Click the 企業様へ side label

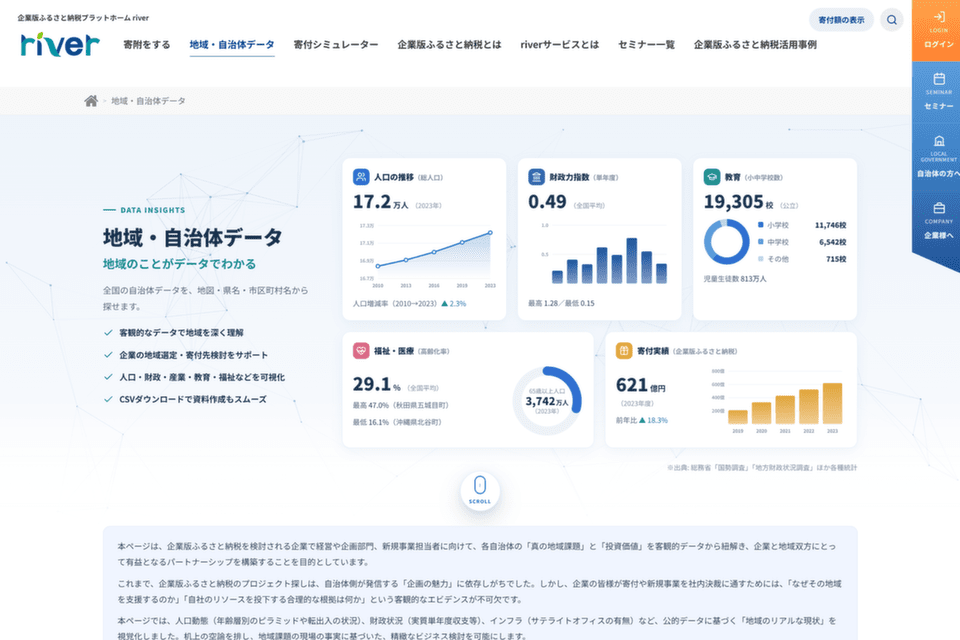[x=939, y=235]
